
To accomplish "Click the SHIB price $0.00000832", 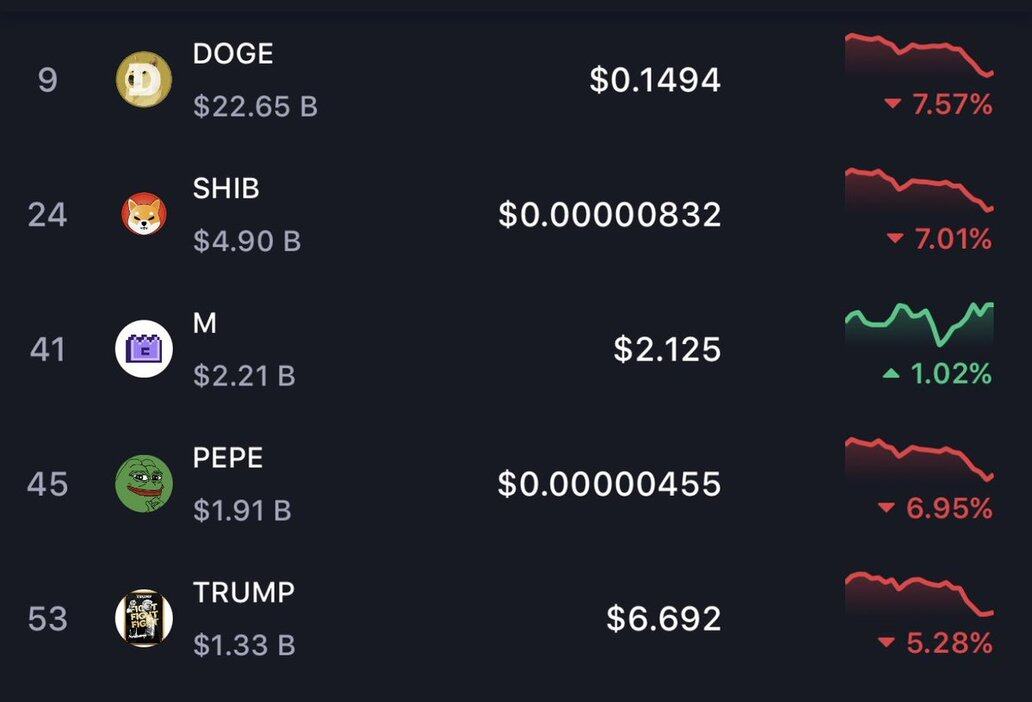I will pos(610,214).
